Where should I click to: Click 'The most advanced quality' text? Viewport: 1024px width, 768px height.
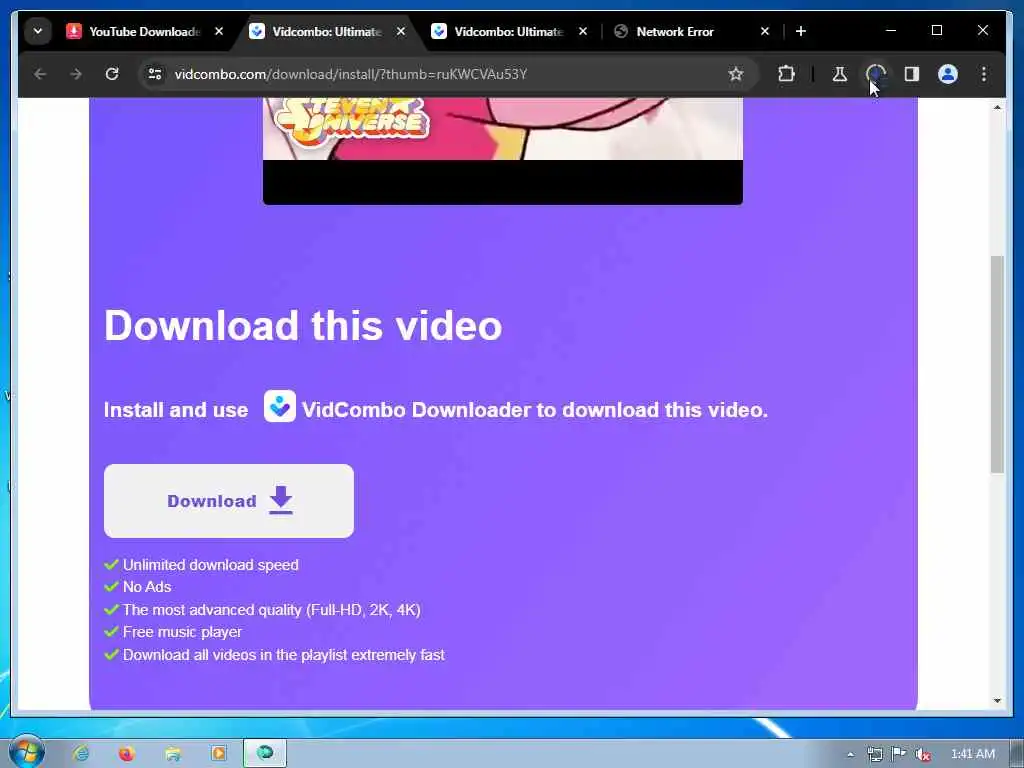272,609
